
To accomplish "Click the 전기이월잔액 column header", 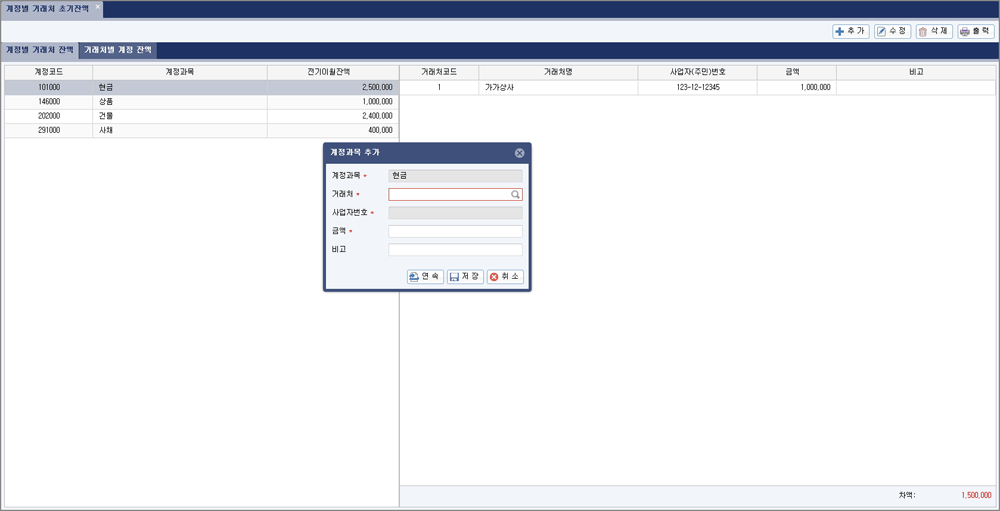I will point(333,72).
